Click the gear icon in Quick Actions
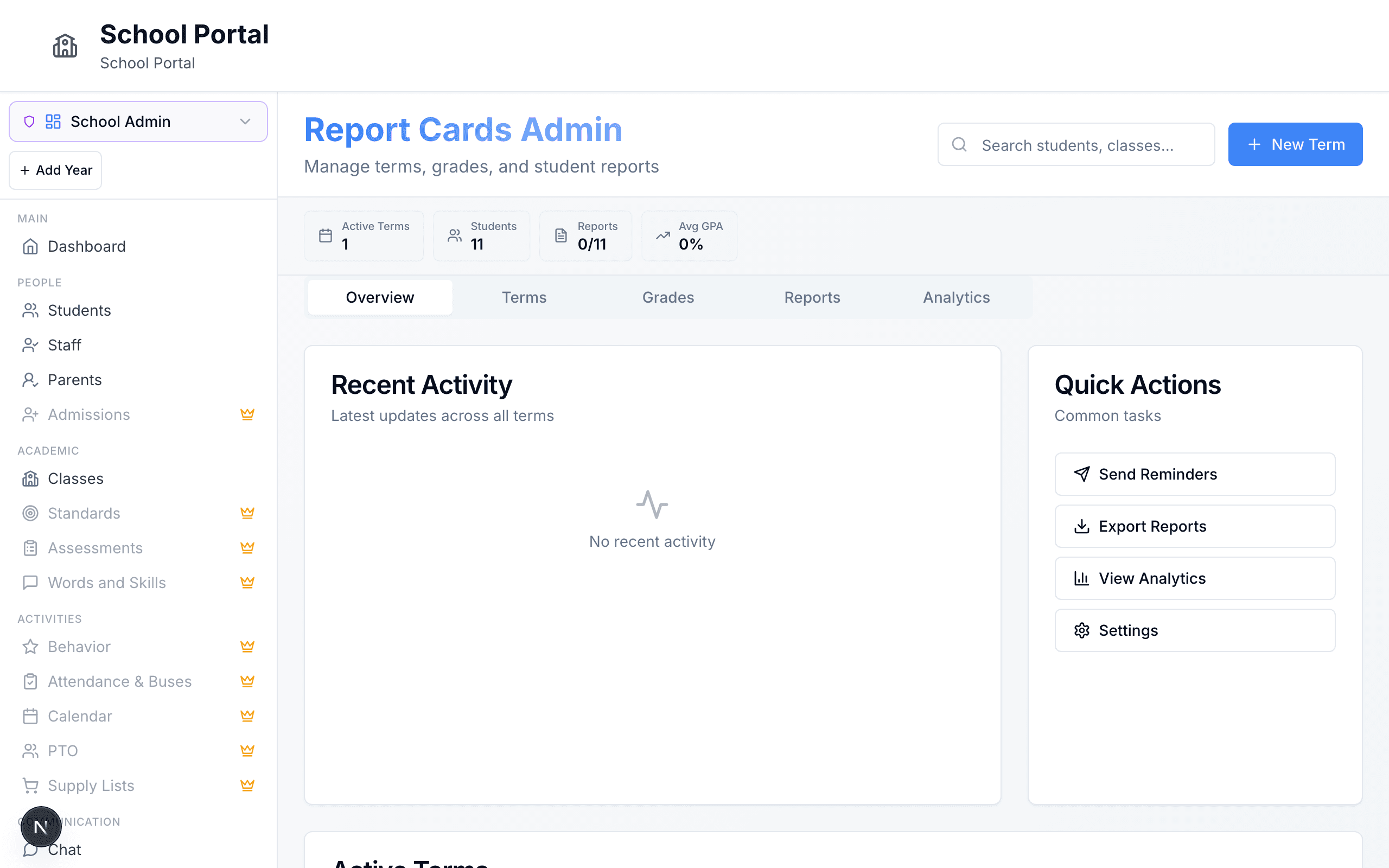This screenshot has height=868, width=1389. point(1081,630)
